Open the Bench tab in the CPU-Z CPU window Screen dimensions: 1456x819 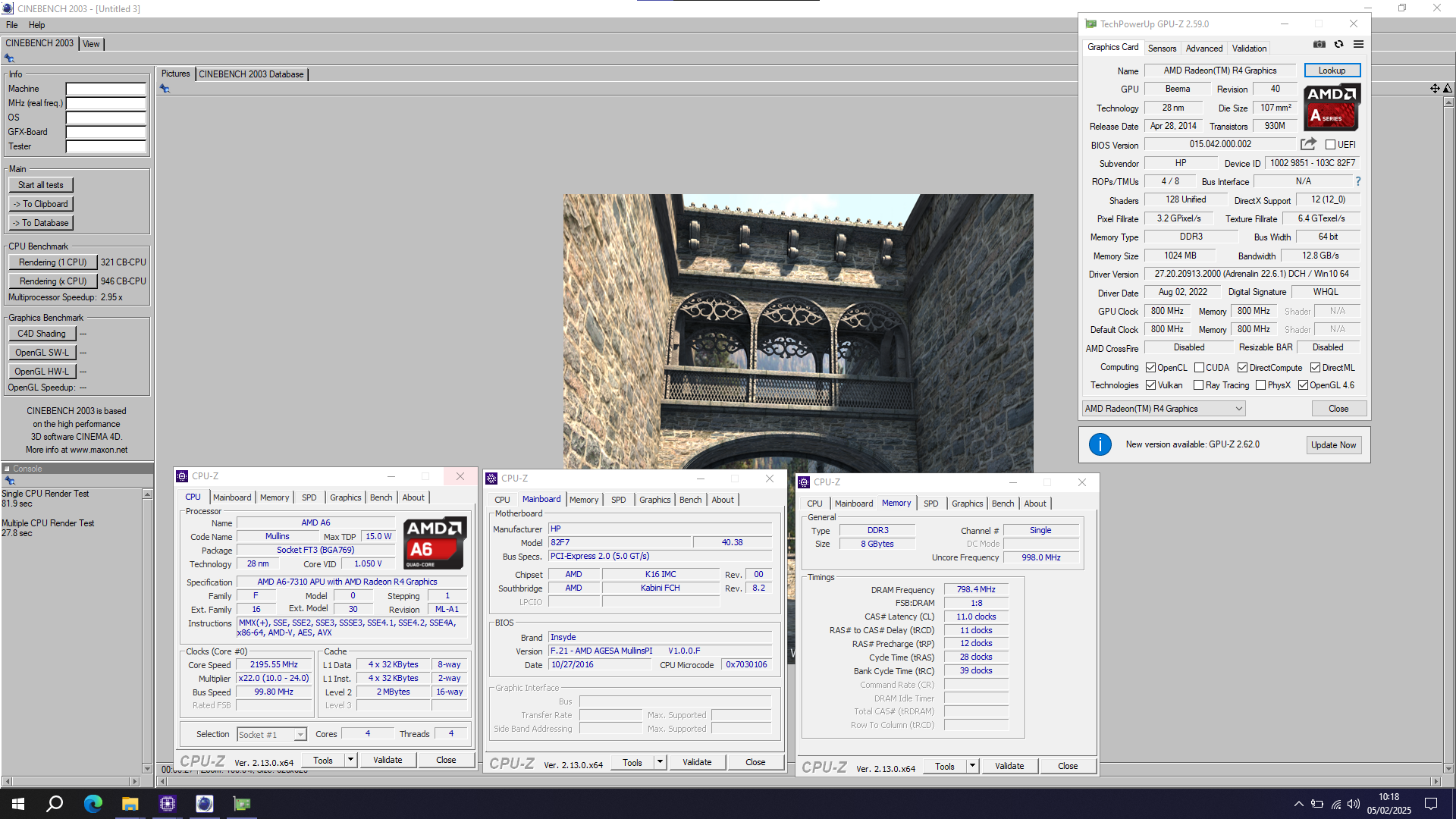[381, 497]
